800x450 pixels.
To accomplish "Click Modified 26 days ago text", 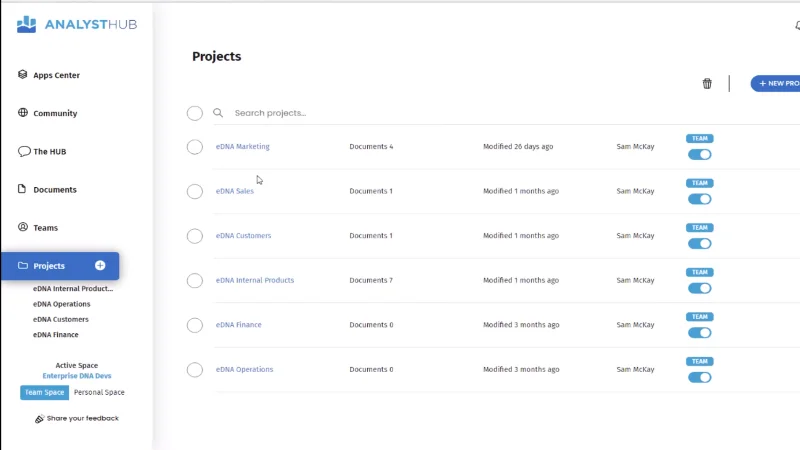I will point(518,146).
